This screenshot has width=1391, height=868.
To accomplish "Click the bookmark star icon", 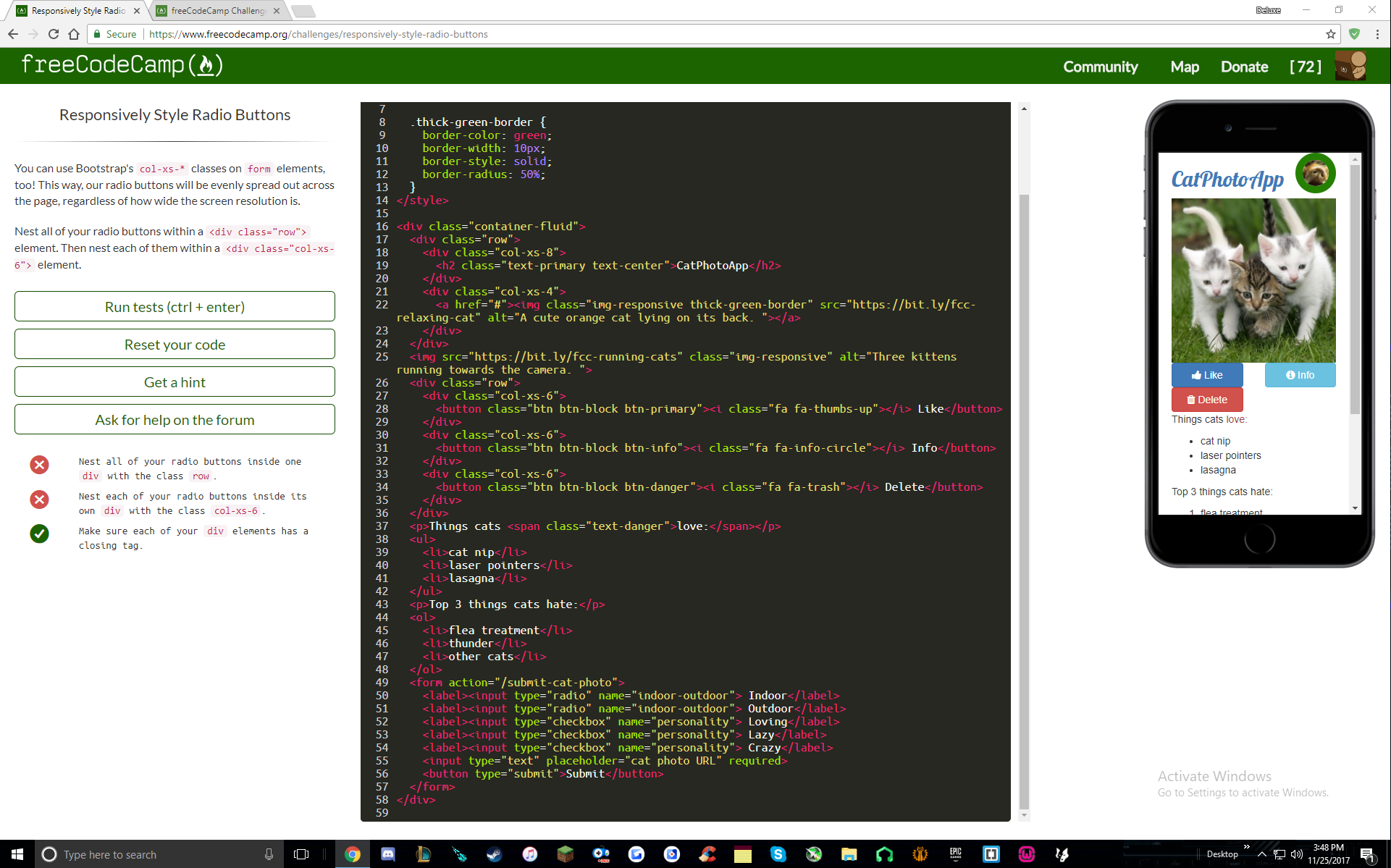I will coord(1330,34).
